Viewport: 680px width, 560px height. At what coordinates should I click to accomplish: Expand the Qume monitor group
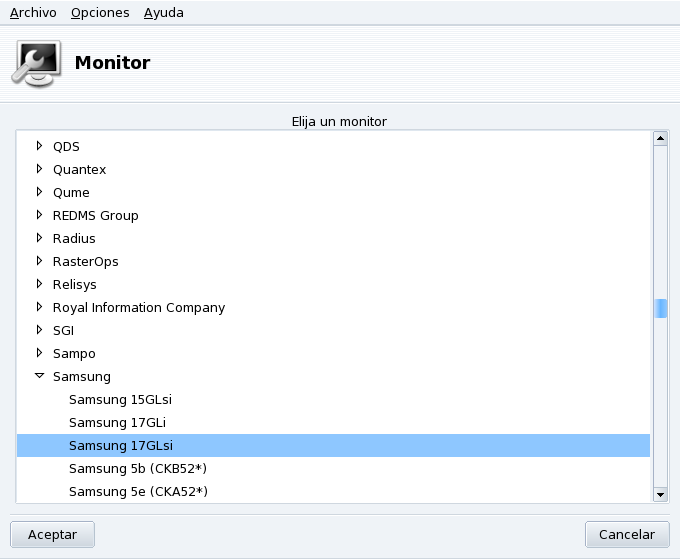[40, 192]
